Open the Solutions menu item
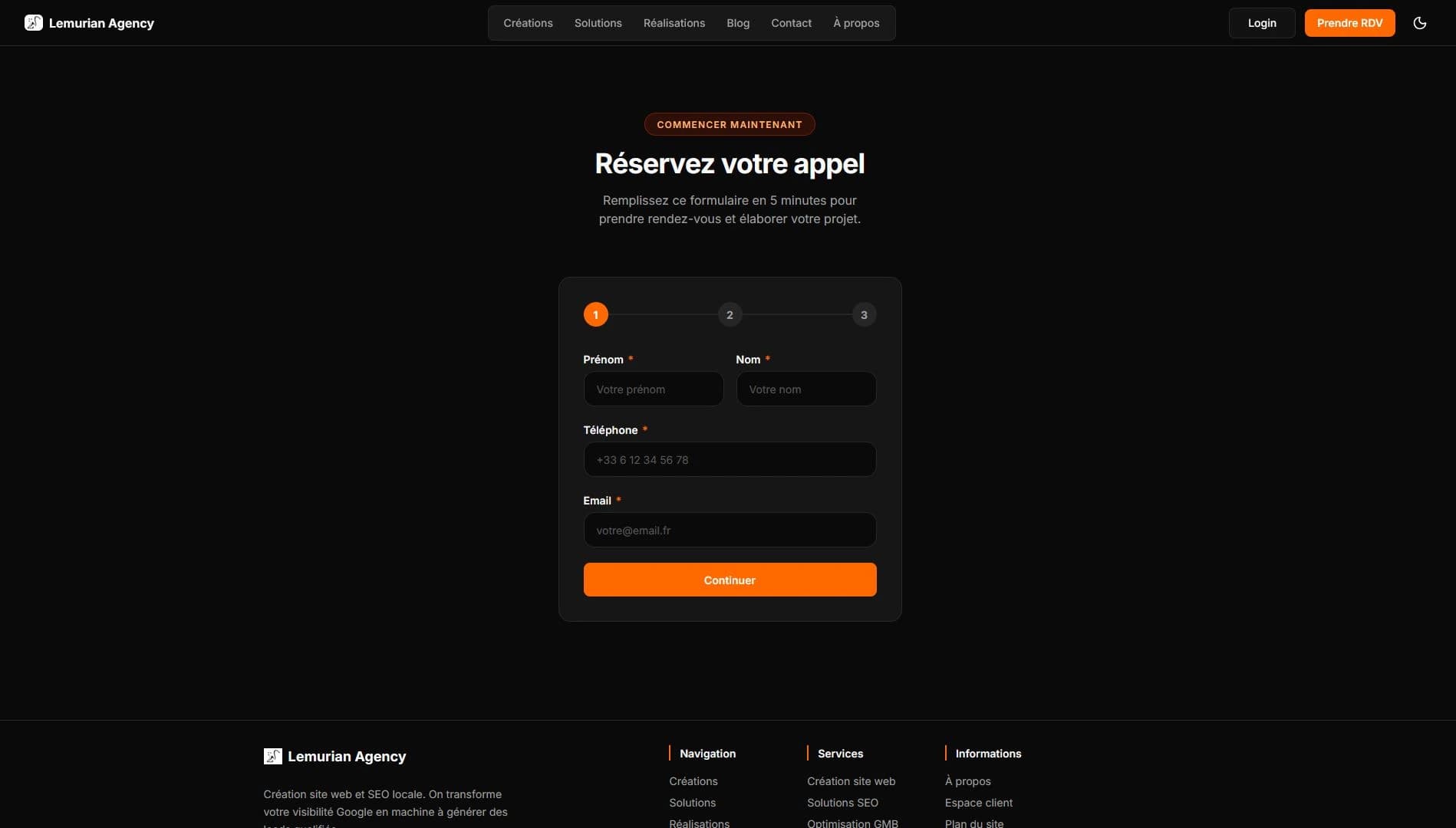 (x=598, y=23)
